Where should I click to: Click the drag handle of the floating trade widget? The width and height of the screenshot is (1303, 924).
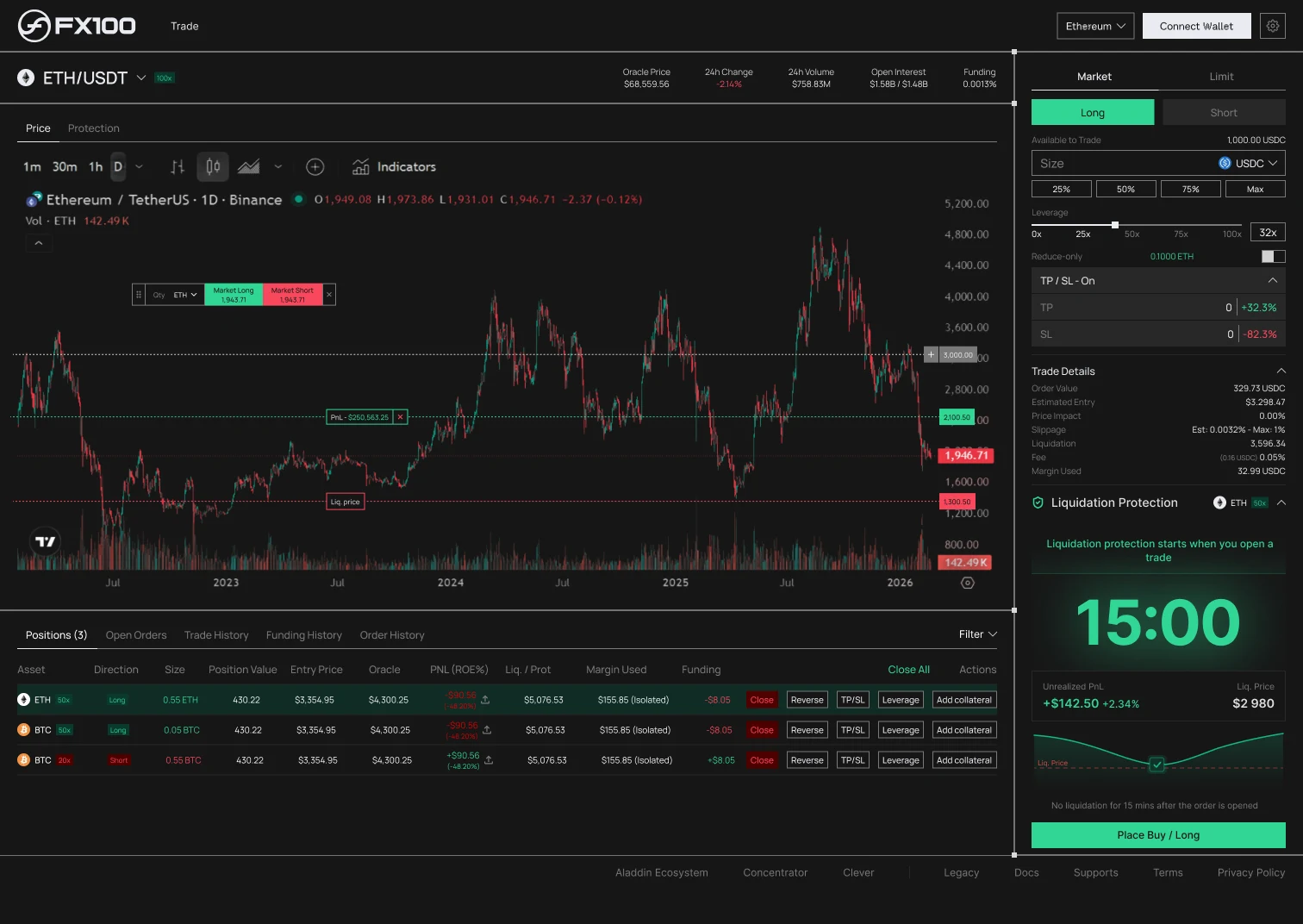[139, 295]
